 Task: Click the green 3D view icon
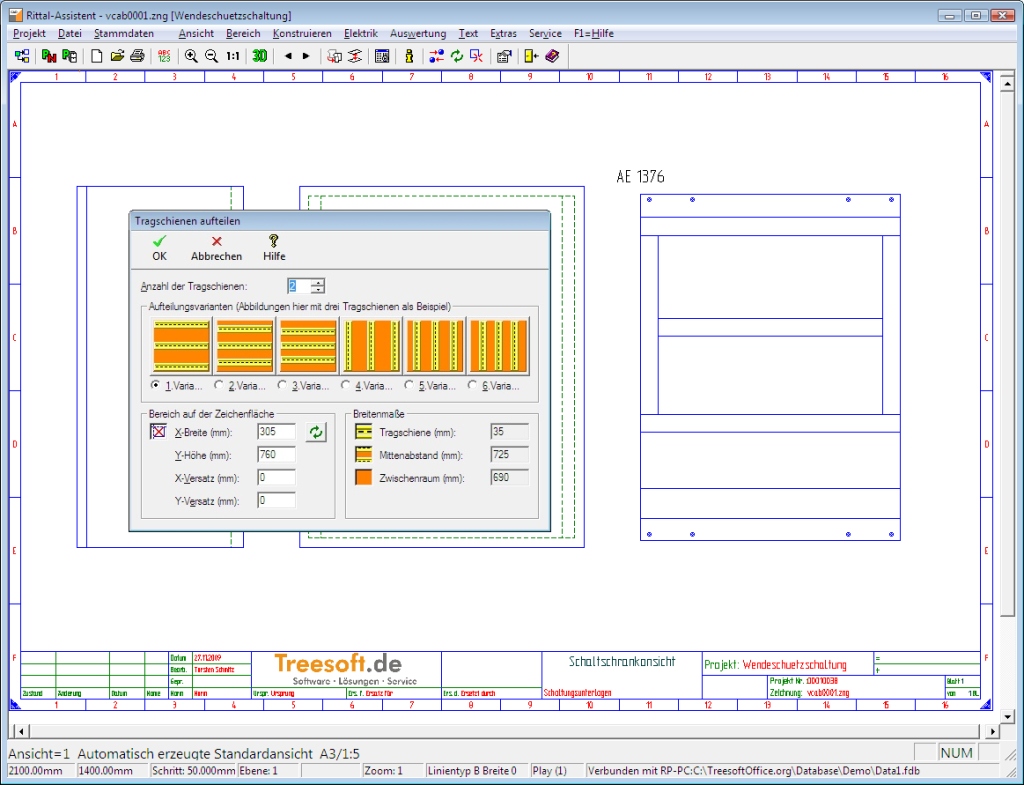(x=259, y=56)
